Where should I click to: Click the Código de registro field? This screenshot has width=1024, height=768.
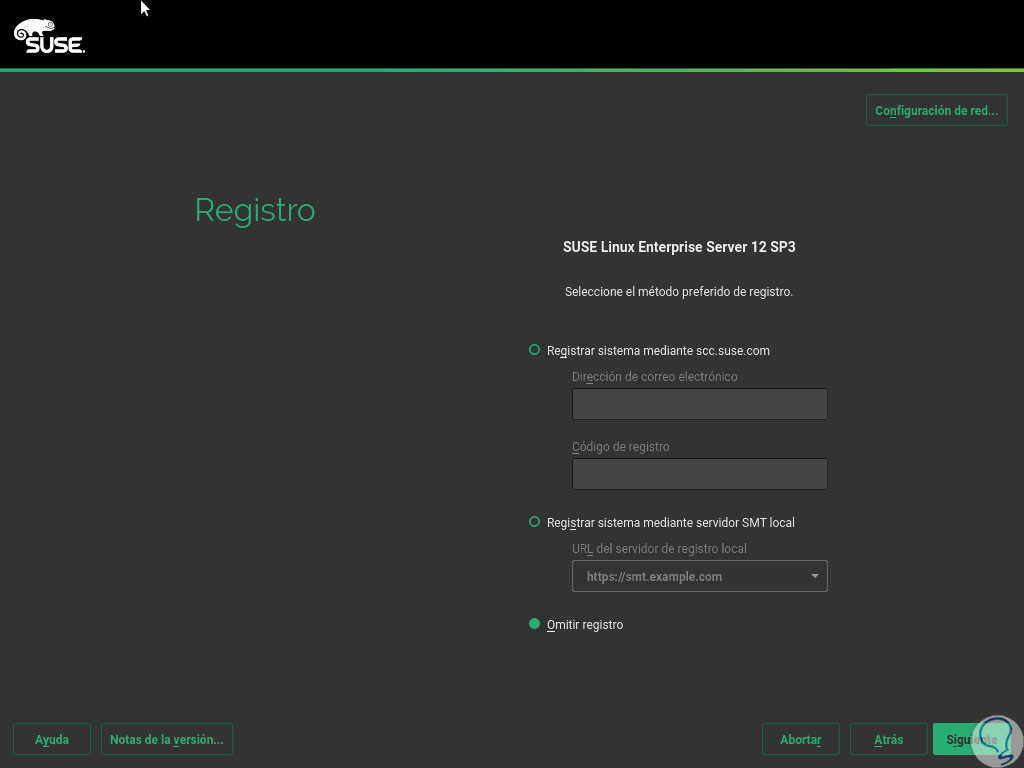click(699, 474)
